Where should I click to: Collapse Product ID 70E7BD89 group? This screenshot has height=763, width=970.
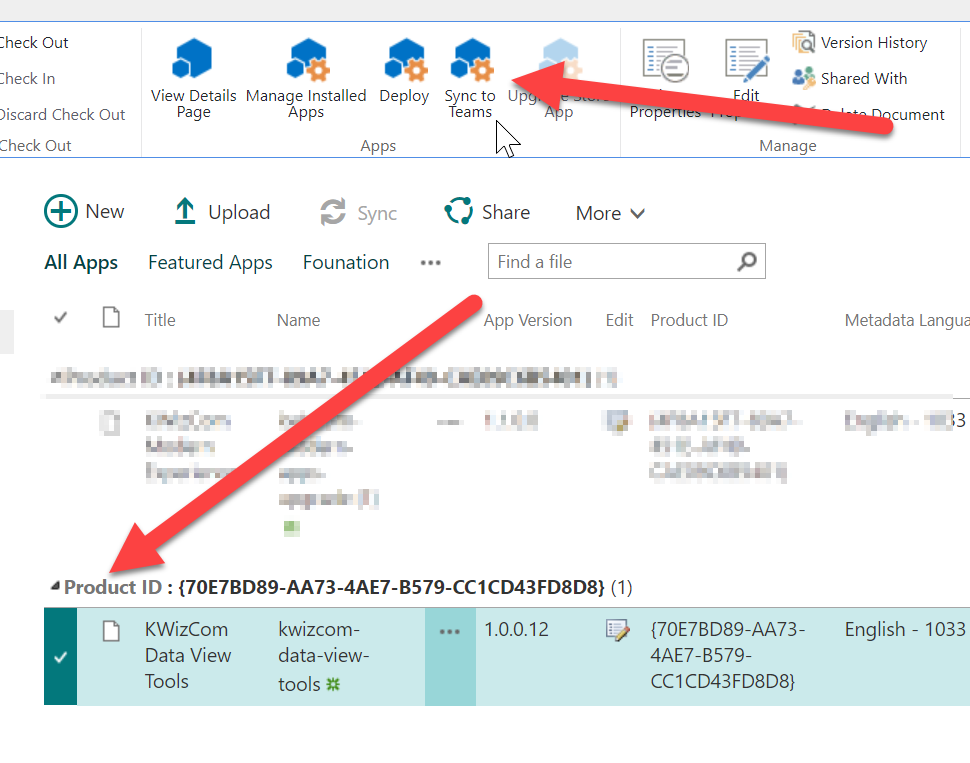click(56, 585)
